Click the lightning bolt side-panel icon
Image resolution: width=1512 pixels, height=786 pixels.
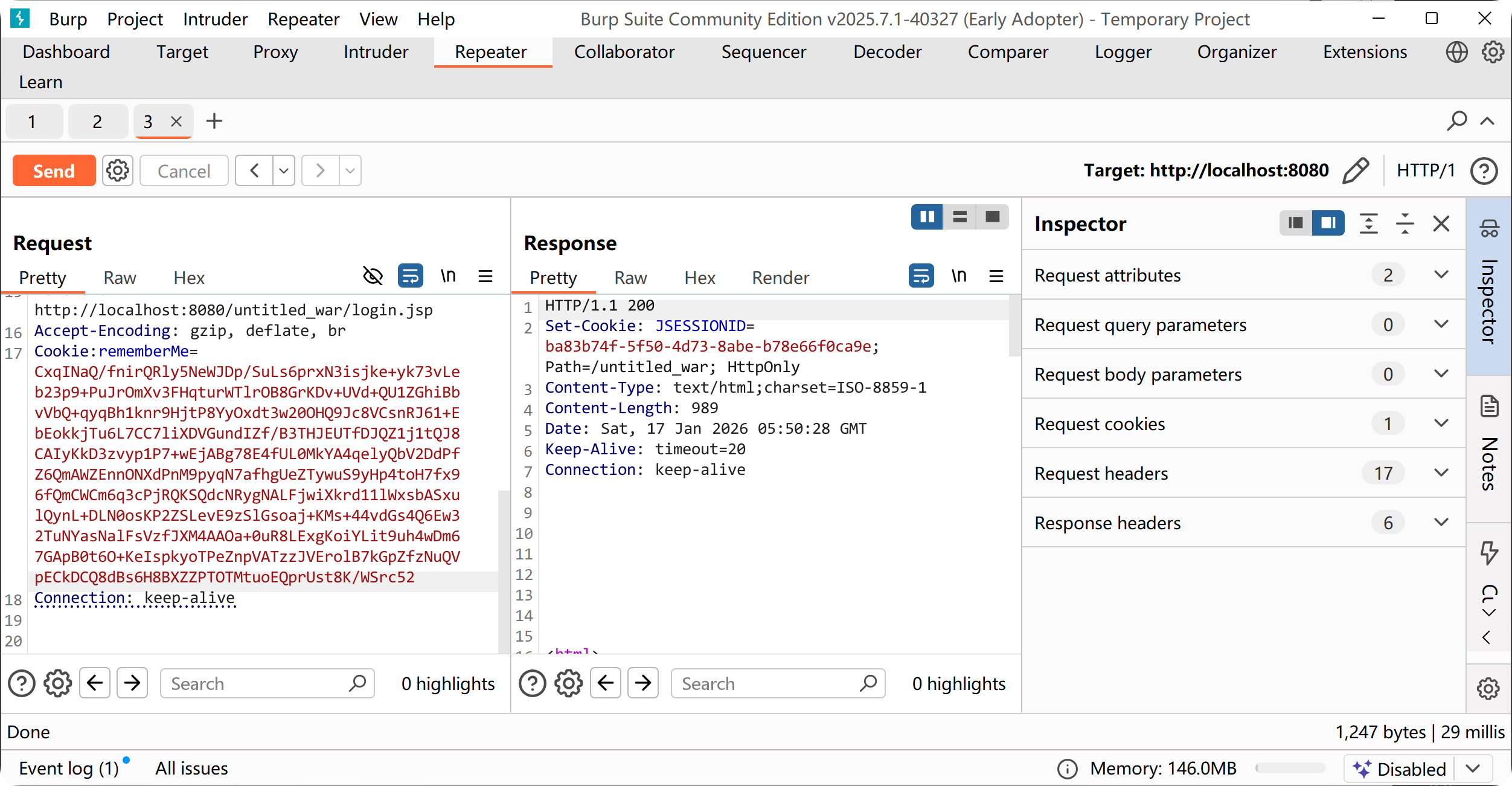(x=1489, y=553)
